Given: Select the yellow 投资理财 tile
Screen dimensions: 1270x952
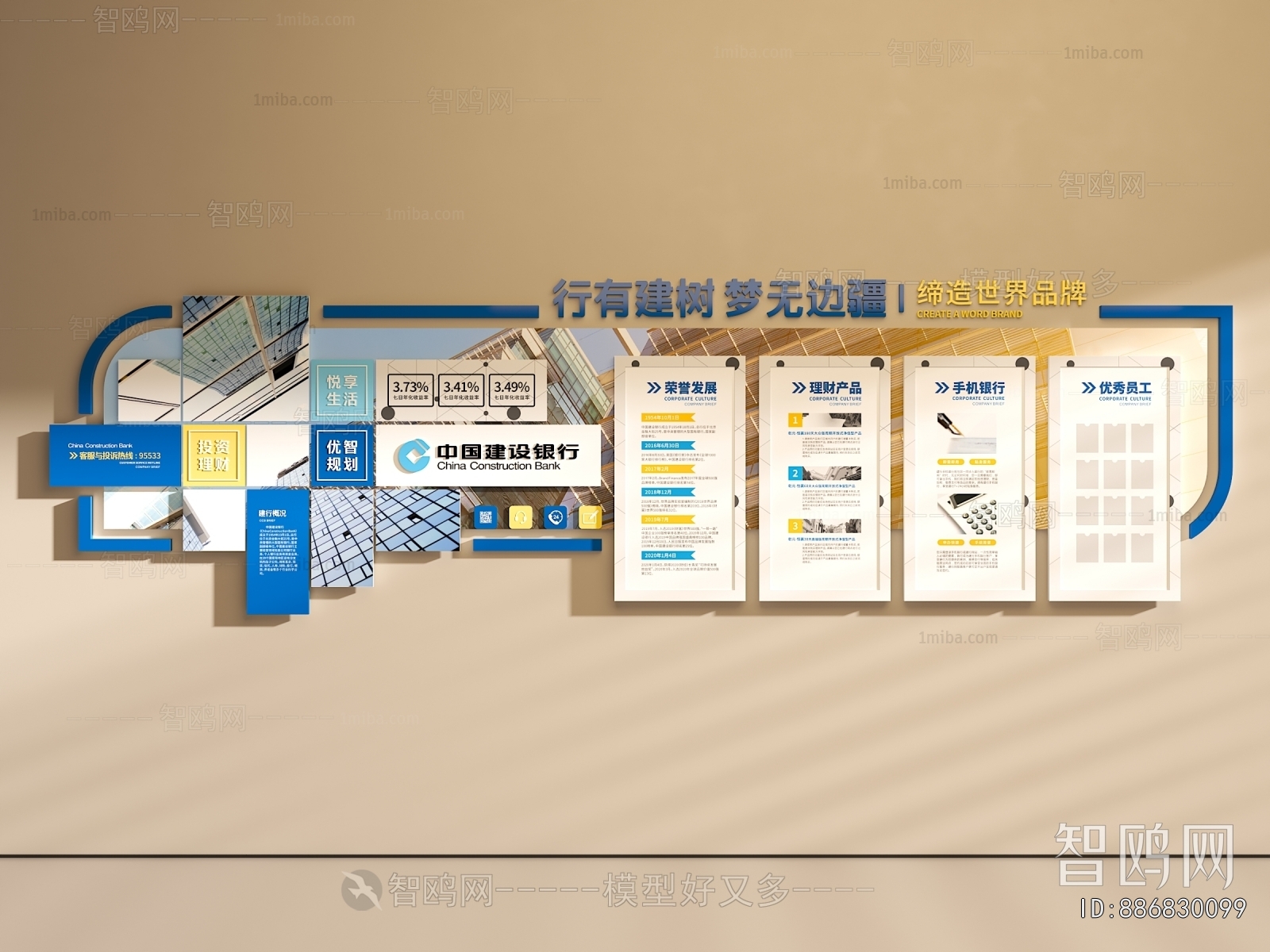Looking at the screenshot, I should pyautogui.click(x=212, y=455).
